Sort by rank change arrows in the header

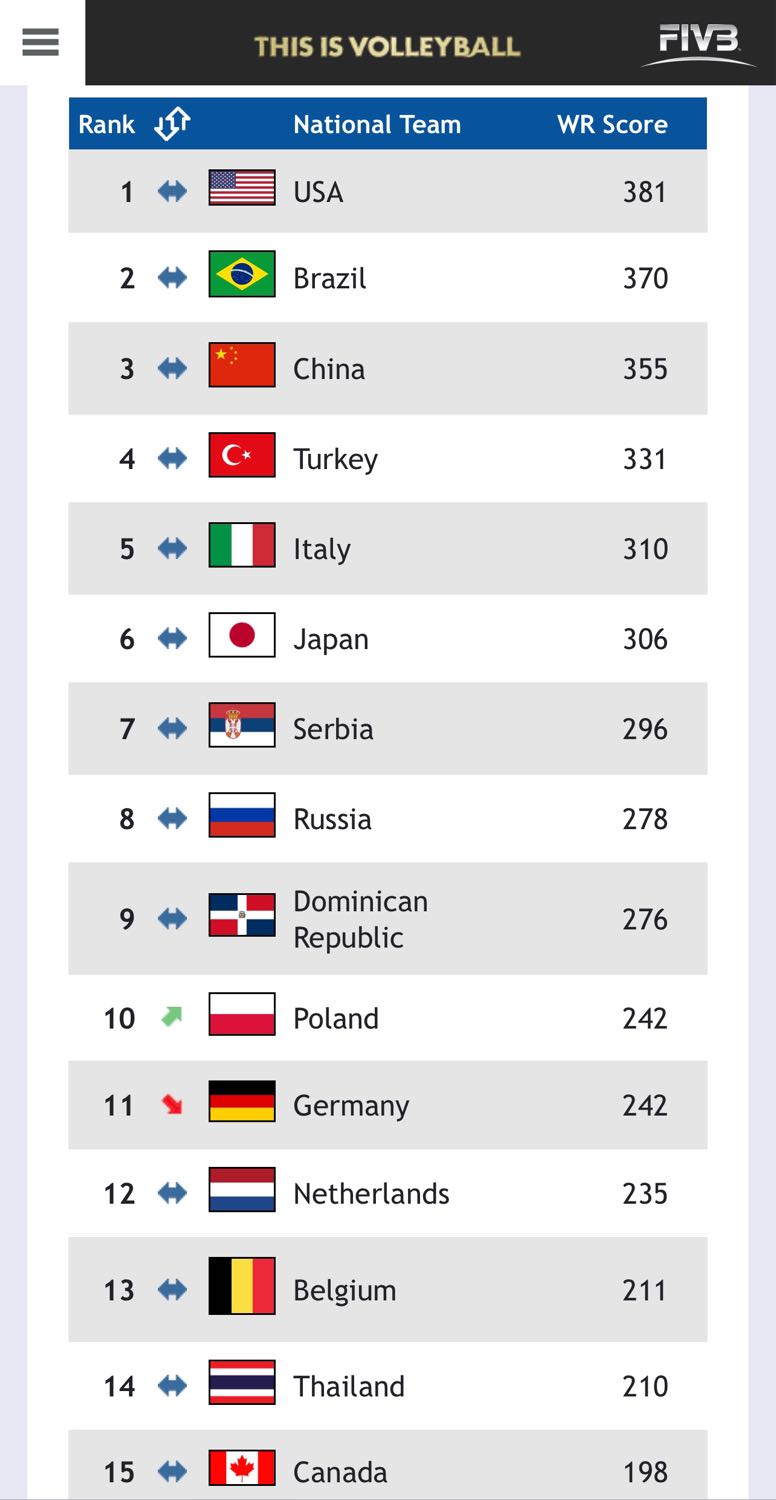tap(172, 124)
